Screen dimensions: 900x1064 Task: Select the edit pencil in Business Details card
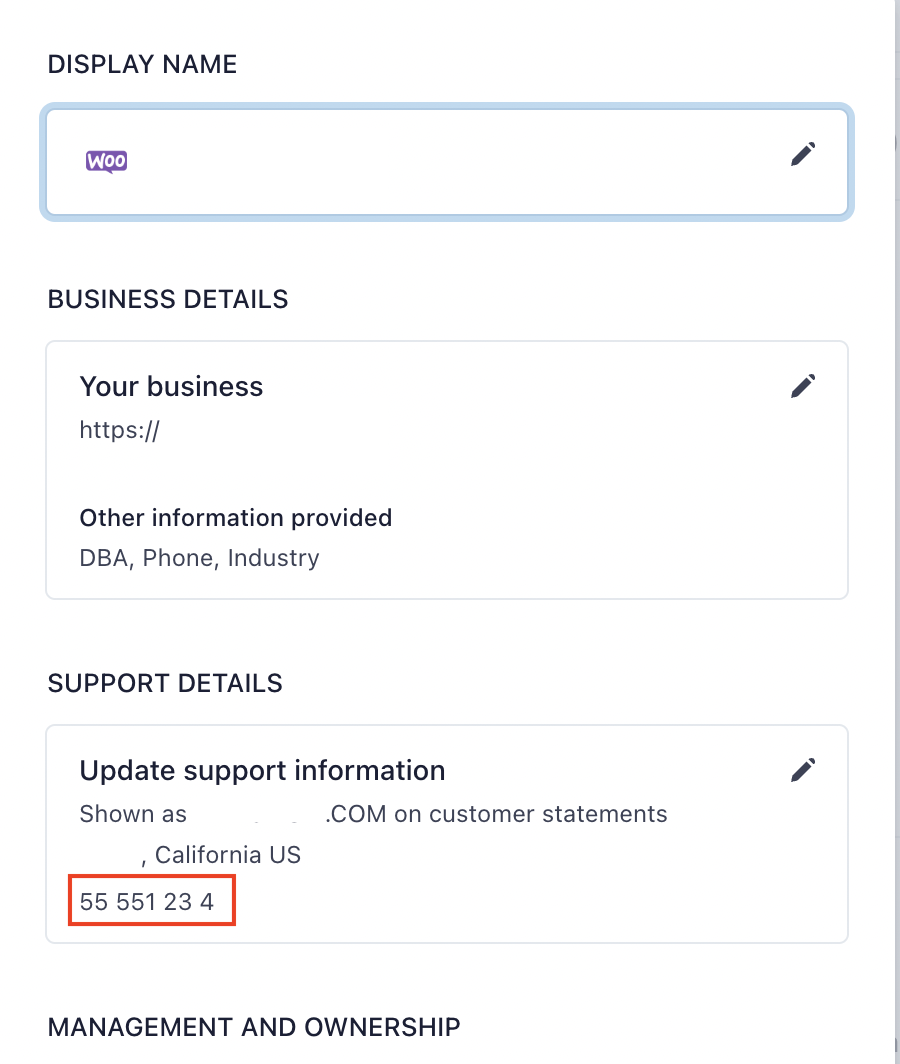(x=803, y=385)
